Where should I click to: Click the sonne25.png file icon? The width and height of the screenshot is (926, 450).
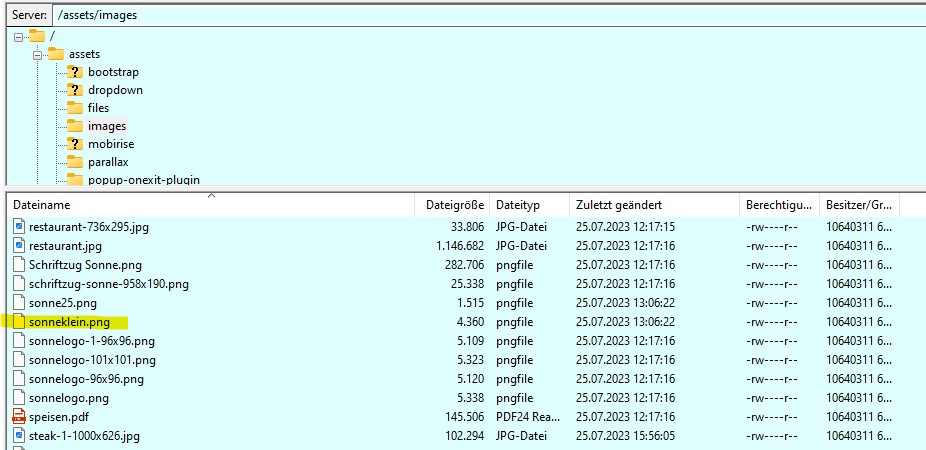[19, 303]
